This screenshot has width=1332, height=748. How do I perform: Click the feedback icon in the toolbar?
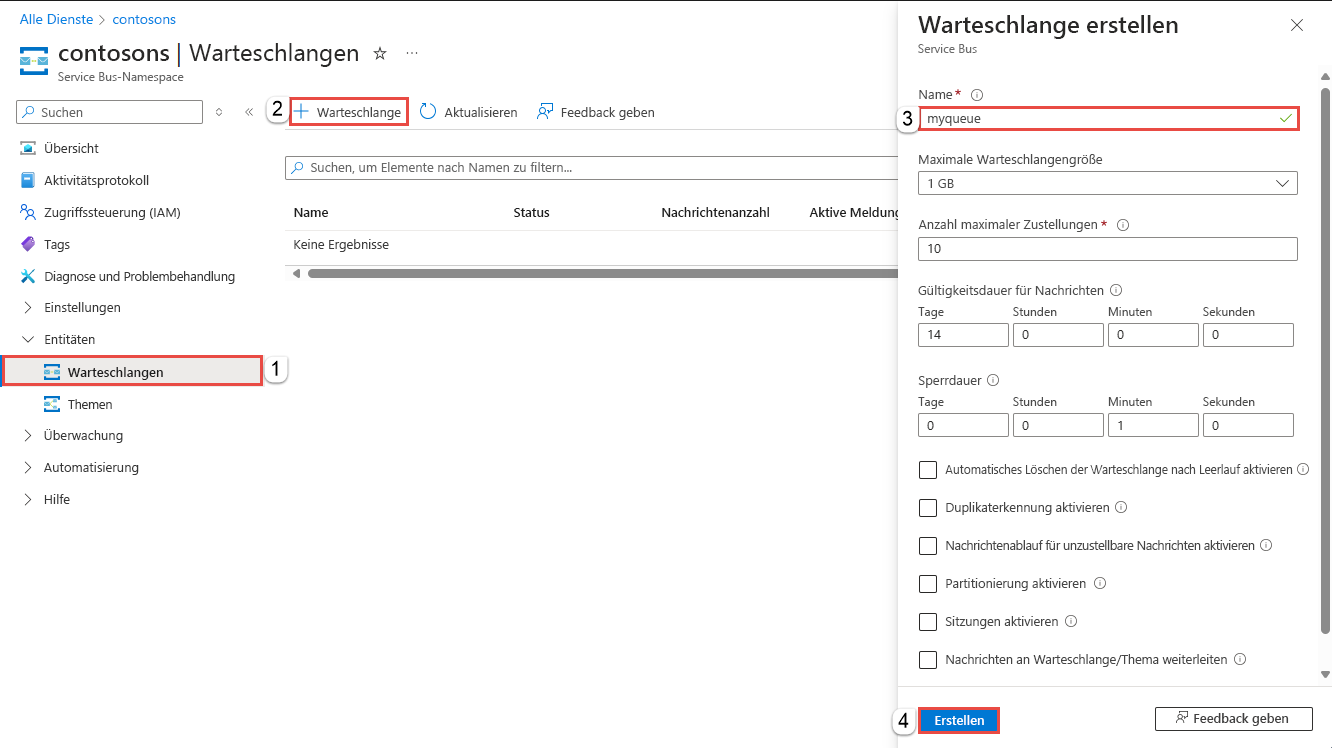click(545, 112)
